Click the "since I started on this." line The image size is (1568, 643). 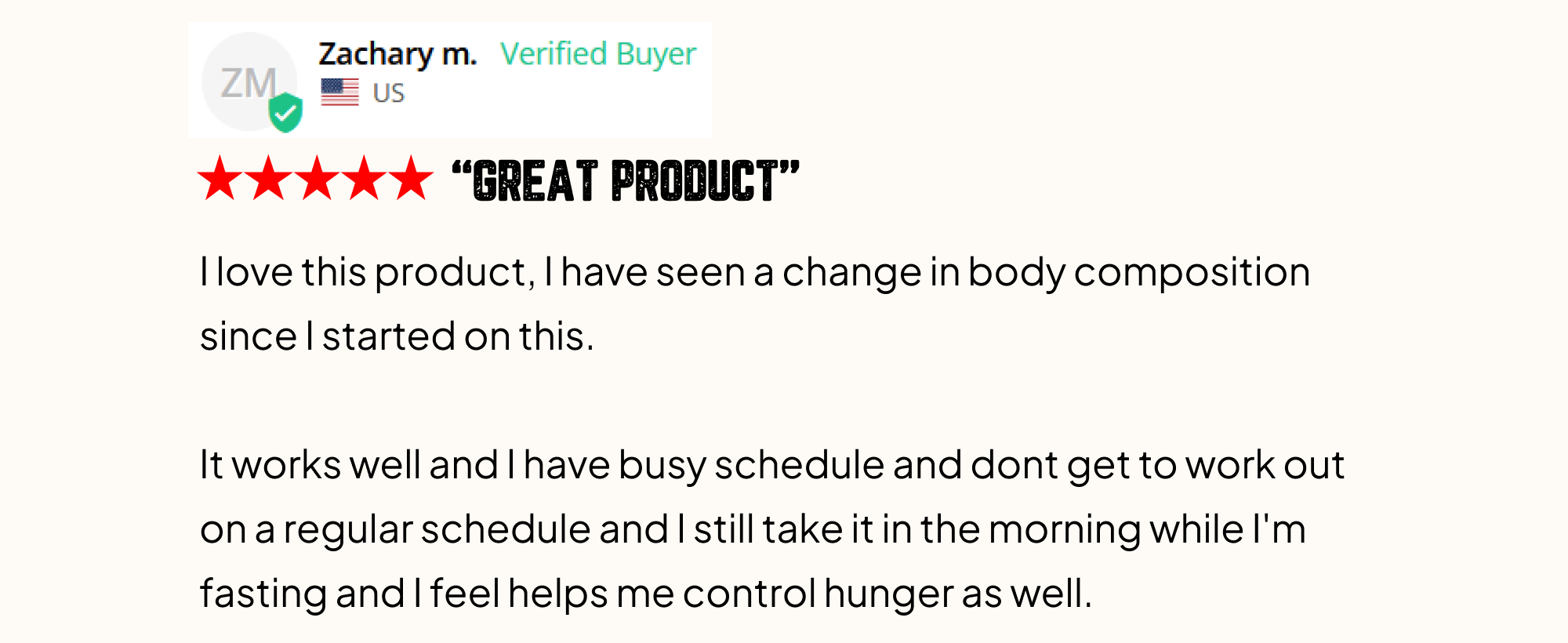pos(397,336)
